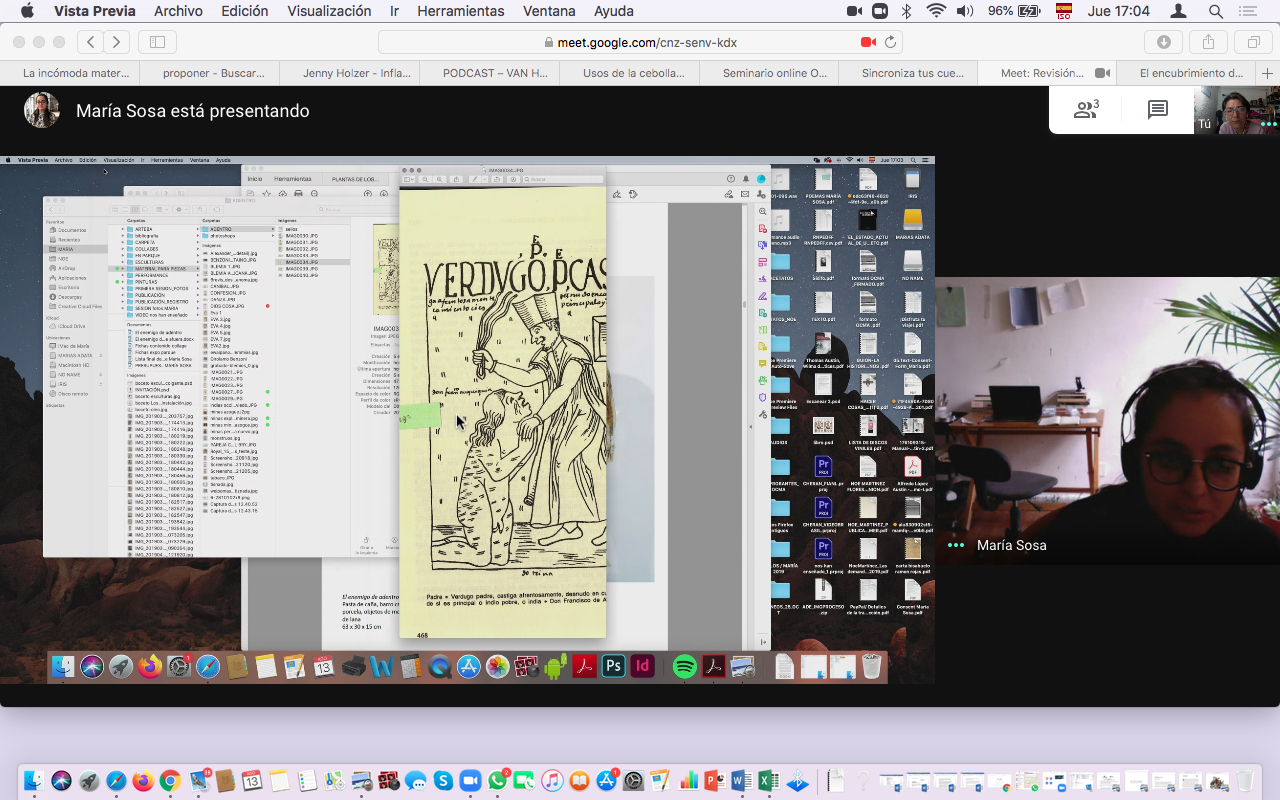
Task: Open Firefox from the Dock
Action: [x=144, y=780]
